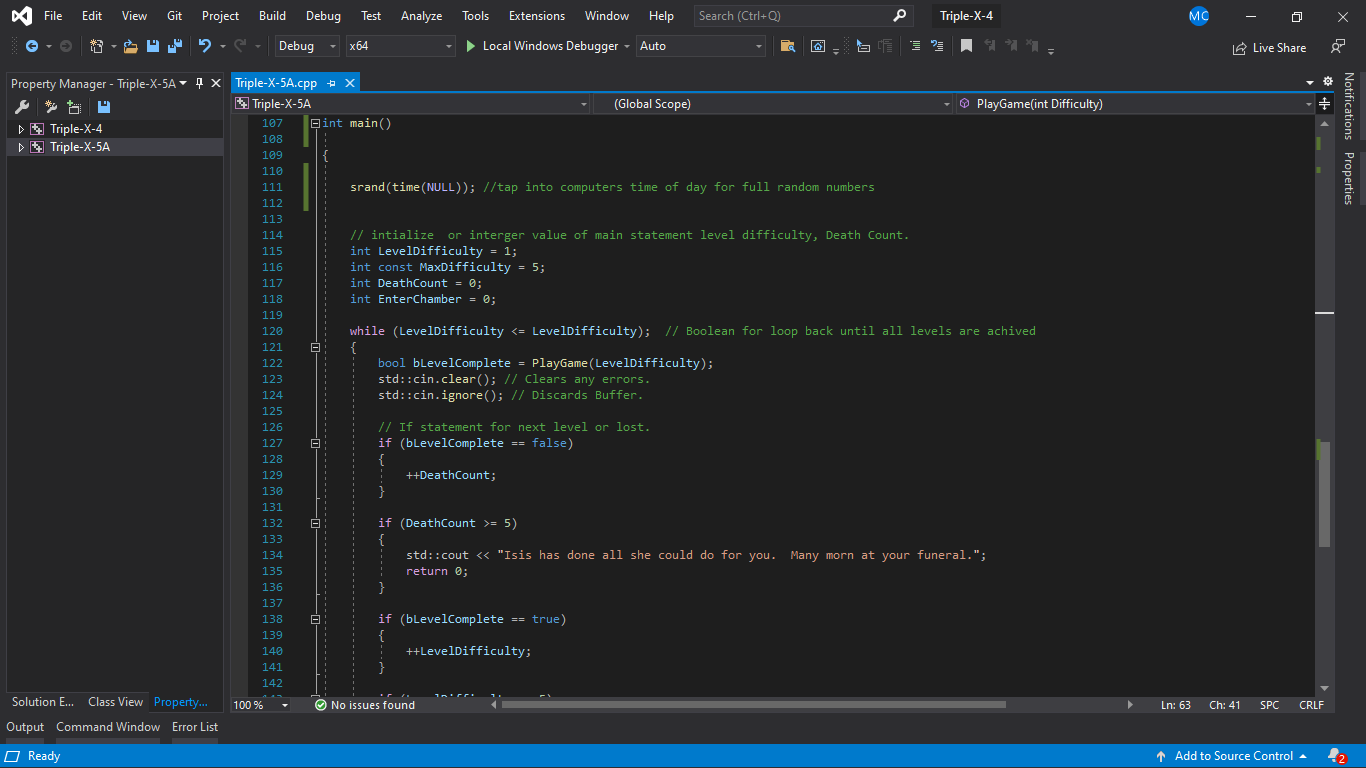Image resolution: width=1366 pixels, height=768 pixels.
Task: Switch to the Class View tab
Action: click(115, 702)
